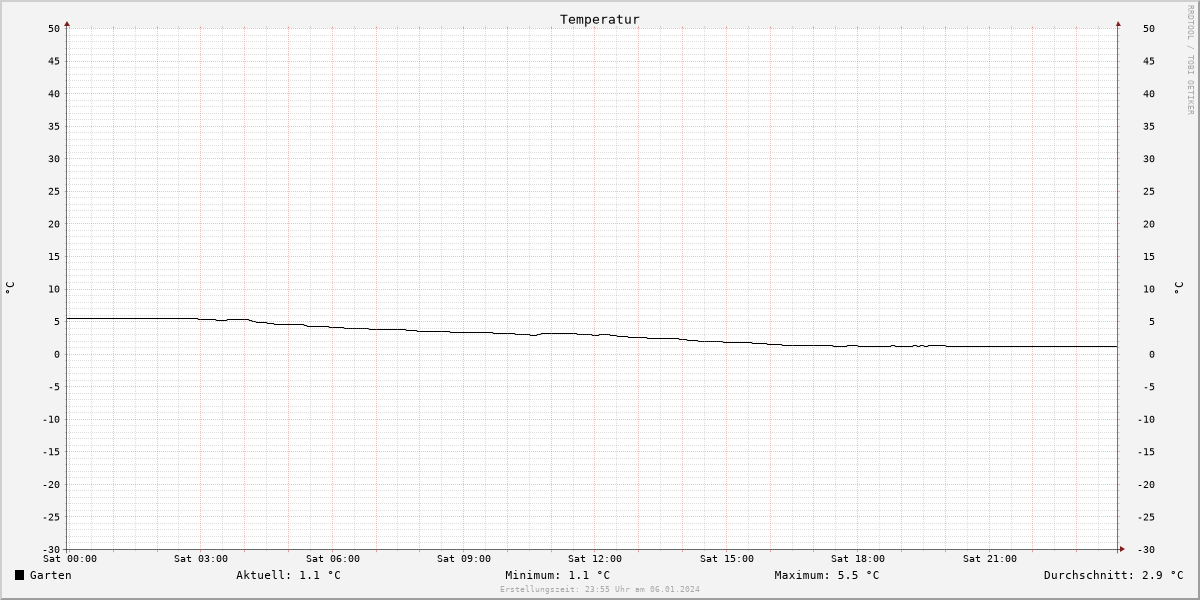This screenshot has height=600, width=1200.
Task: Click the 'Sat 12:00' time label
Action: 595,559
